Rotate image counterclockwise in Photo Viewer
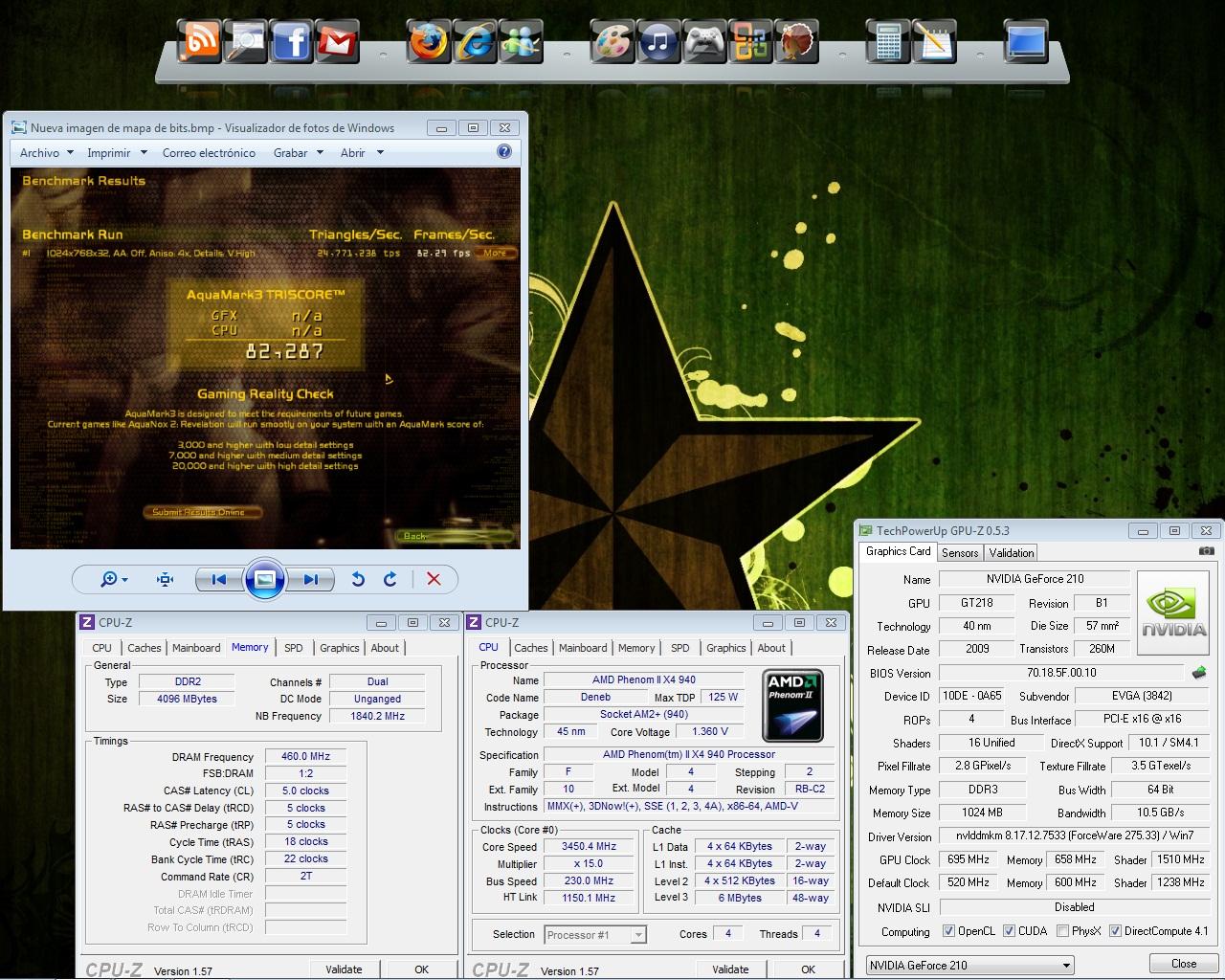Image resolution: width=1225 pixels, height=980 pixels. tap(358, 579)
